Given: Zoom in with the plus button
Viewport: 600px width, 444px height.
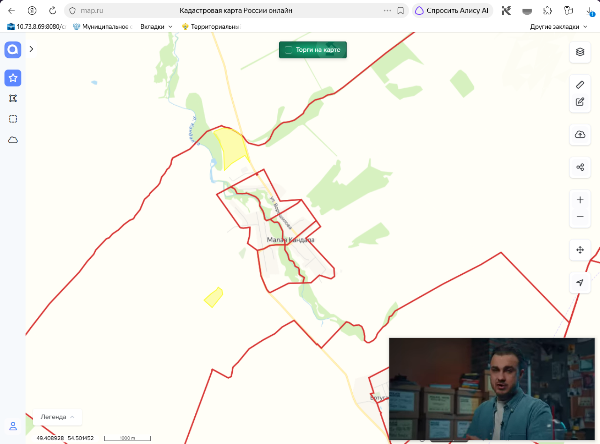Looking at the screenshot, I should 580,200.
